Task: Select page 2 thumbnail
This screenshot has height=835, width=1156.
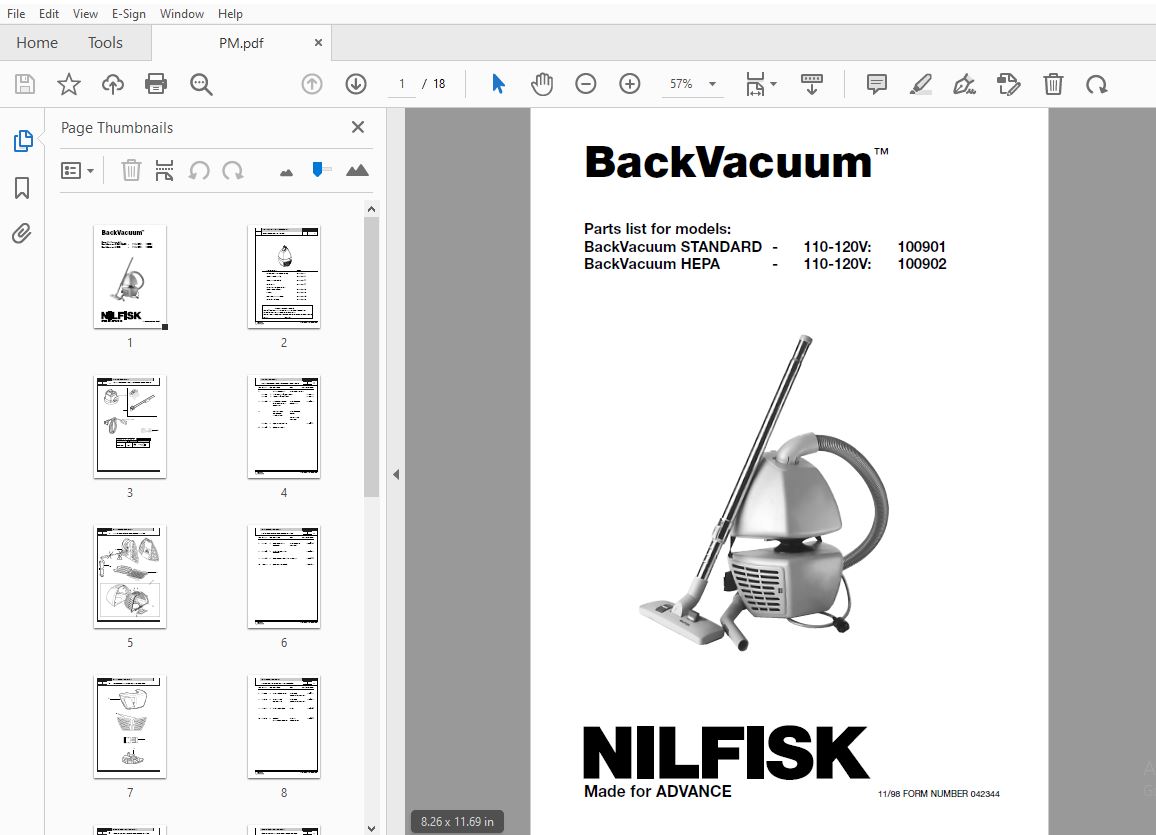Action: point(284,276)
